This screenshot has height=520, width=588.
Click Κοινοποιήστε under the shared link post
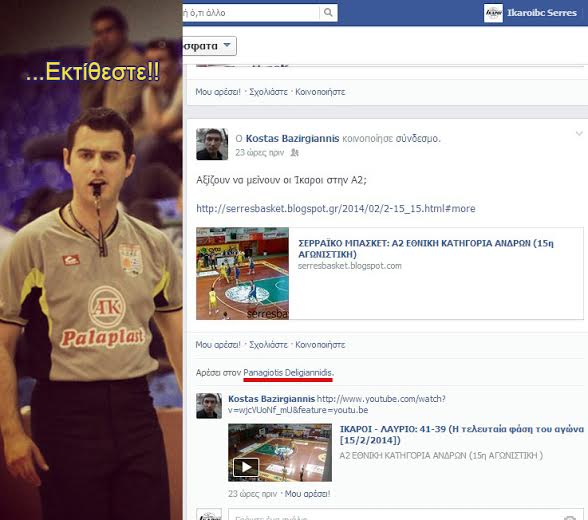click(320, 345)
